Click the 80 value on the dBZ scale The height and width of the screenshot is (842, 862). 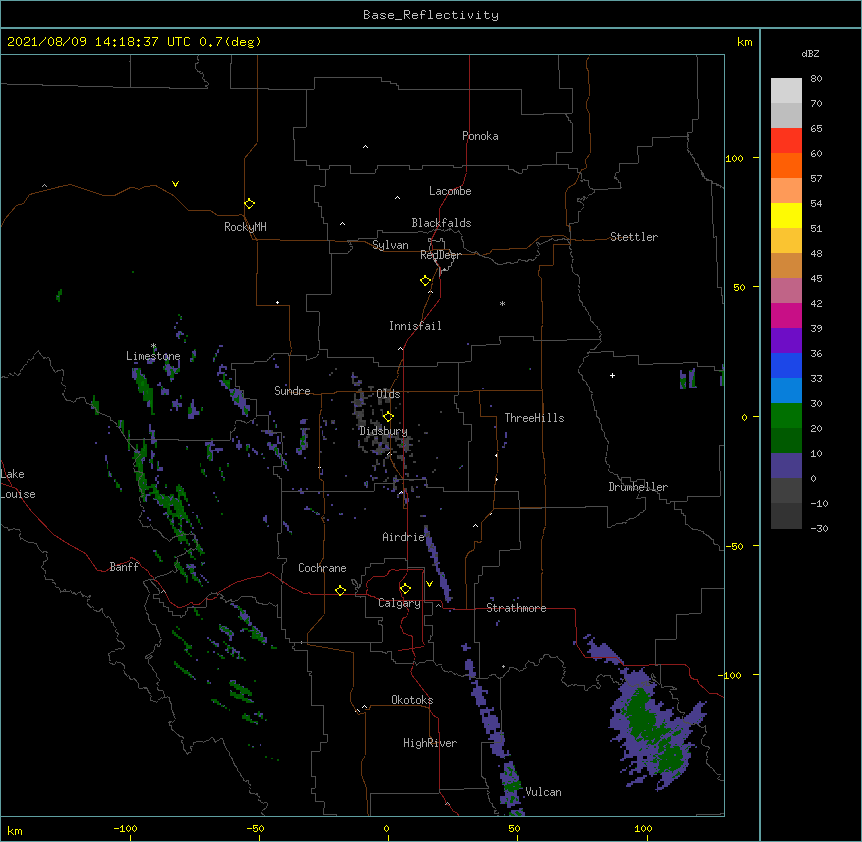[816, 79]
